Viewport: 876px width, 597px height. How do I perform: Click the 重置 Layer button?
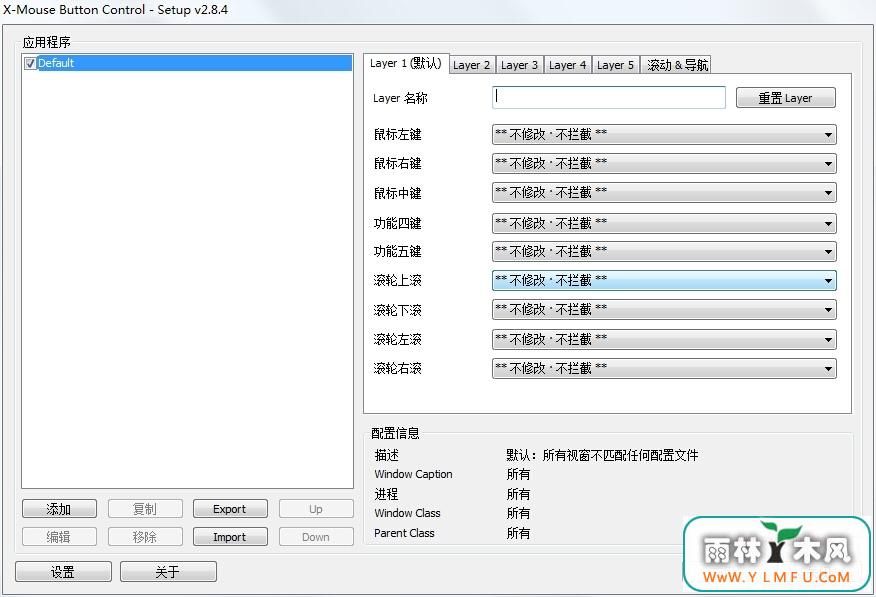(785, 98)
